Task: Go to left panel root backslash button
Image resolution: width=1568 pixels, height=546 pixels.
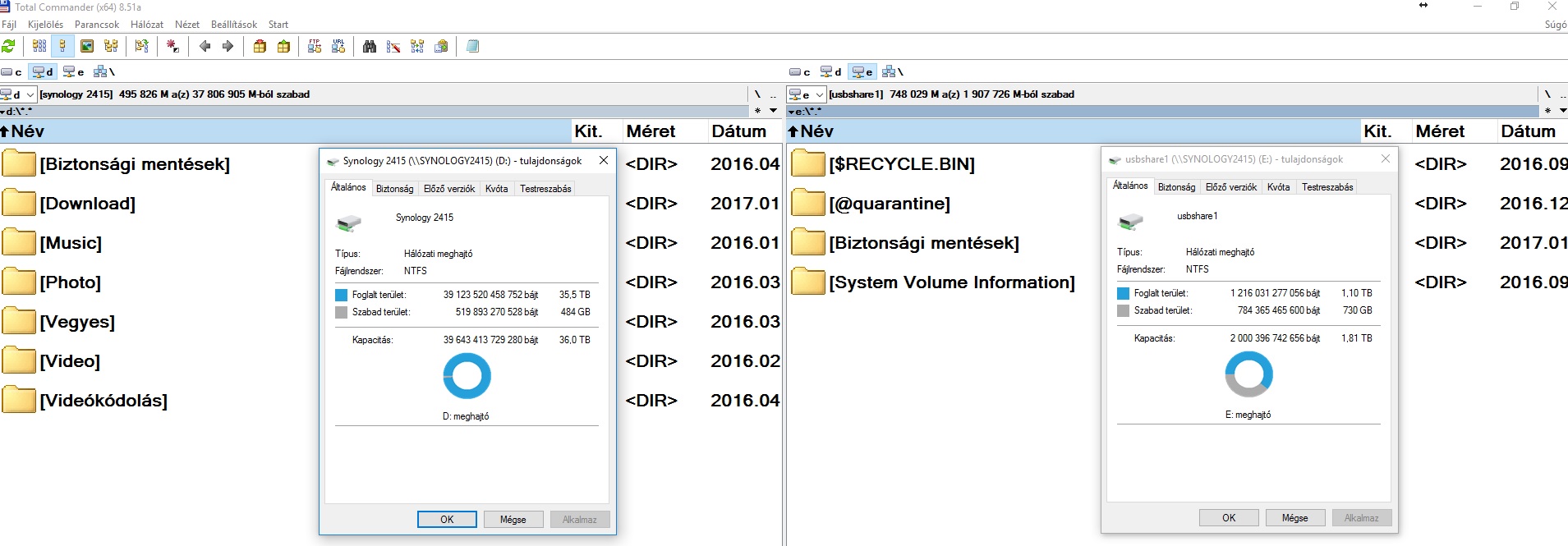Action: [757, 94]
